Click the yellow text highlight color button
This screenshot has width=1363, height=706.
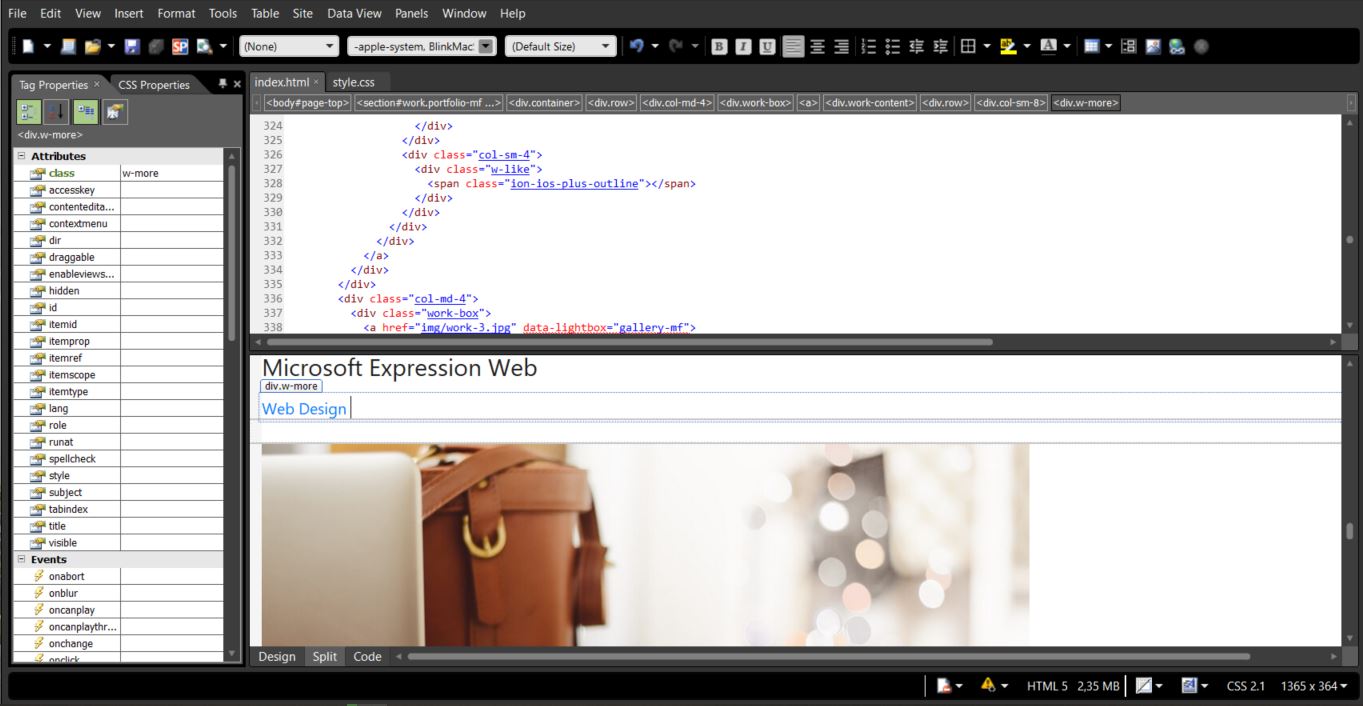tap(1008, 46)
